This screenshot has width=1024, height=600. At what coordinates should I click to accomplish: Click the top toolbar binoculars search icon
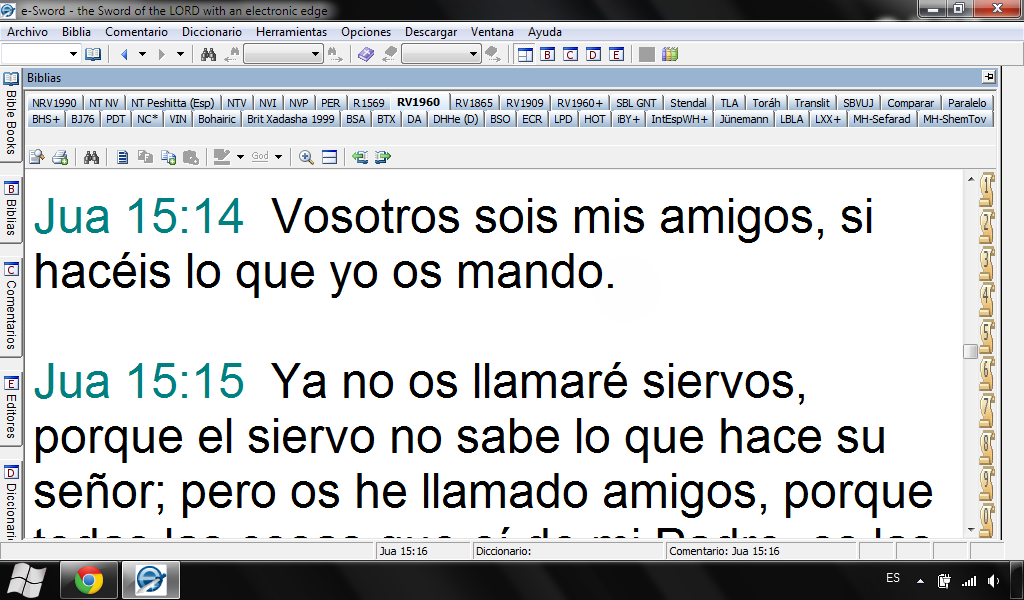point(208,54)
